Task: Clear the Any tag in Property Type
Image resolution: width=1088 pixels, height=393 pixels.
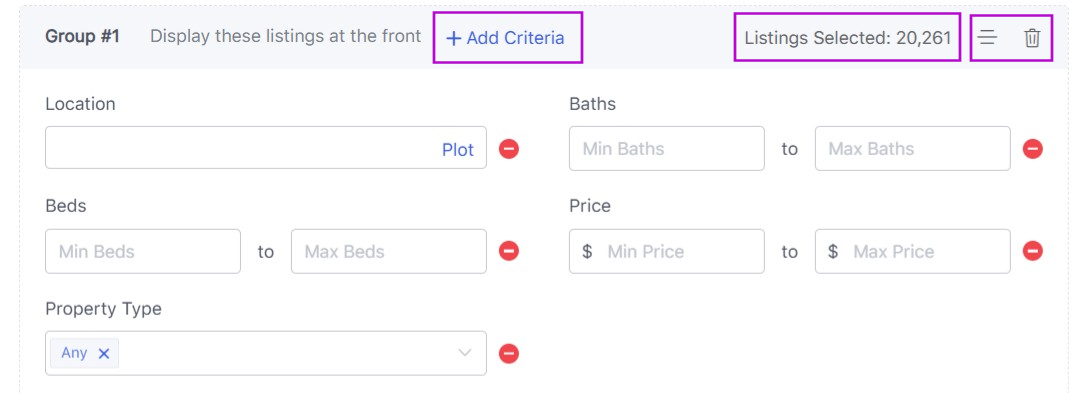Action: (x=104, y=353)
